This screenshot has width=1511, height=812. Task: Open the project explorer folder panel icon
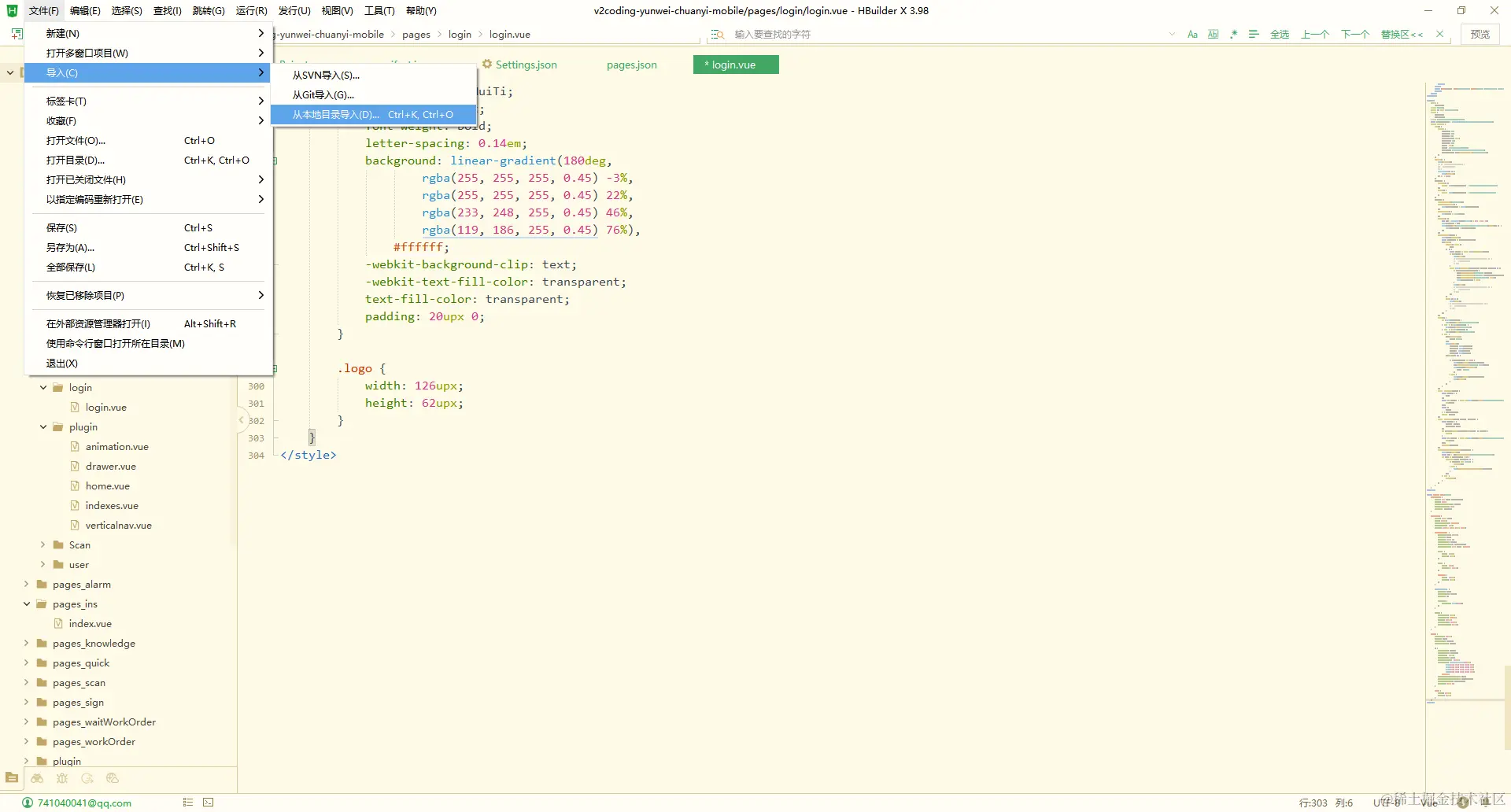(x=12, y=778)
